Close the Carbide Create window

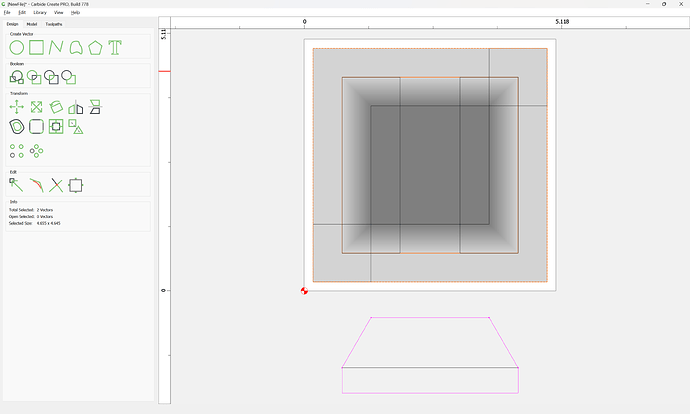coord(681,4)
